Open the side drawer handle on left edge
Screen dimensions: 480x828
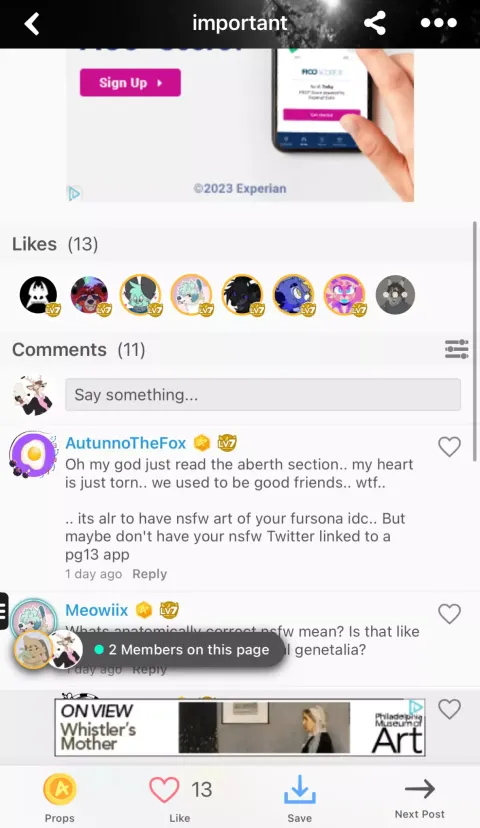4,611
